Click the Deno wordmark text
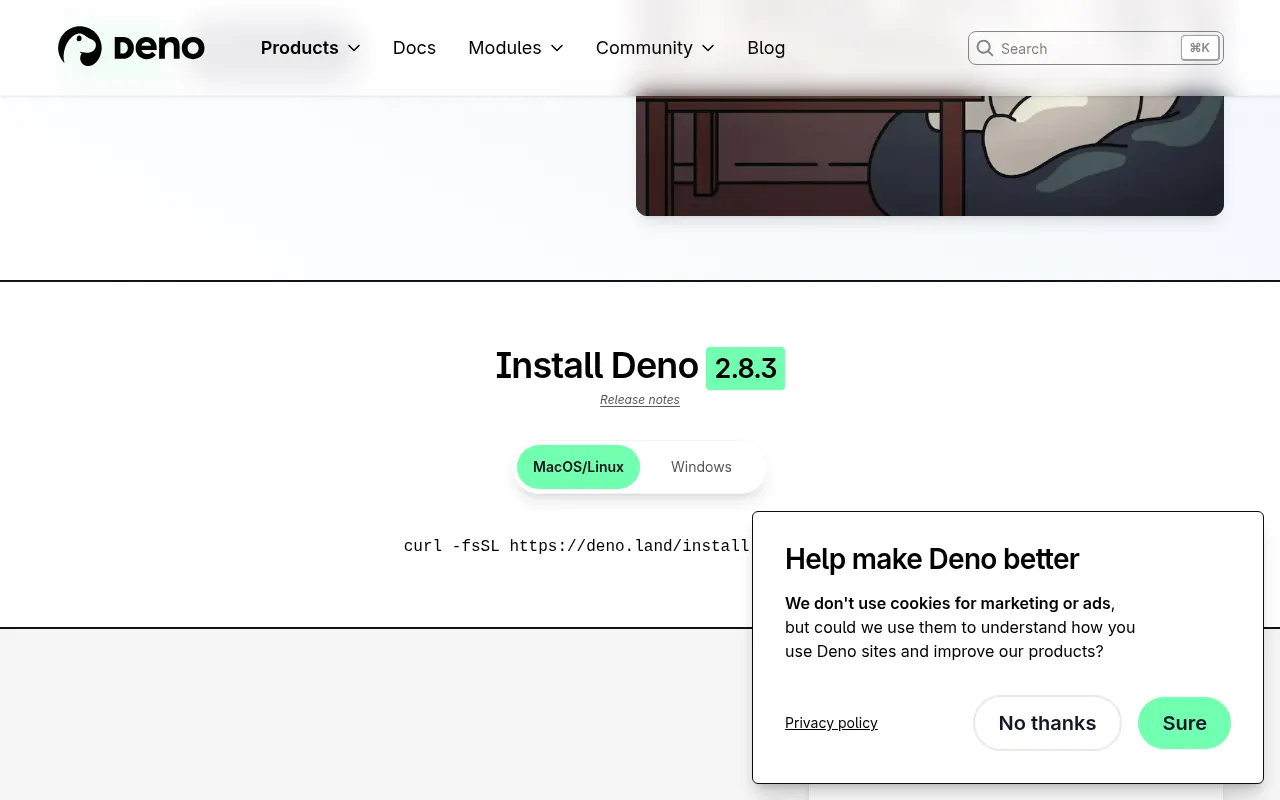This screenshot has height=800, width=1280. tap(159, 47)
